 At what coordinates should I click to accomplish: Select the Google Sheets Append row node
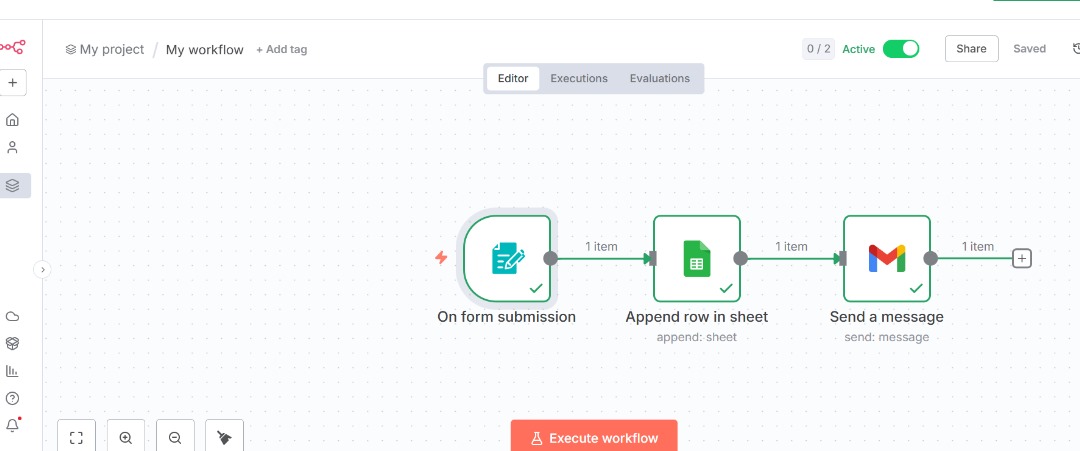(697, 258)
